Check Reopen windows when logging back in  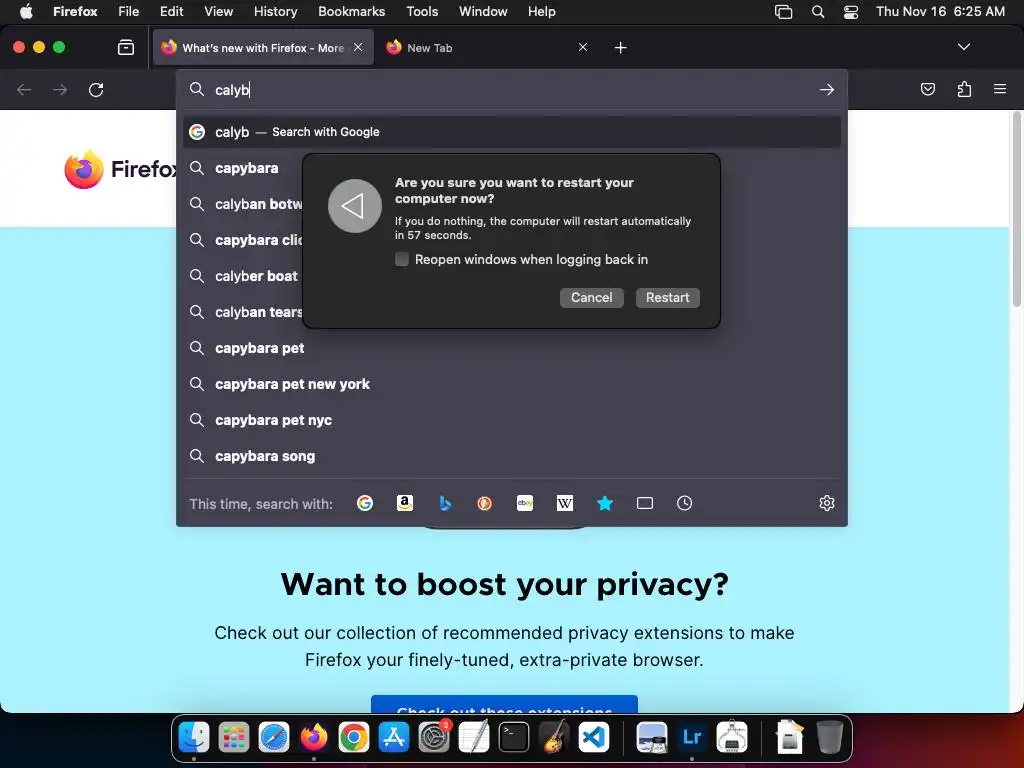click(402, 259)
